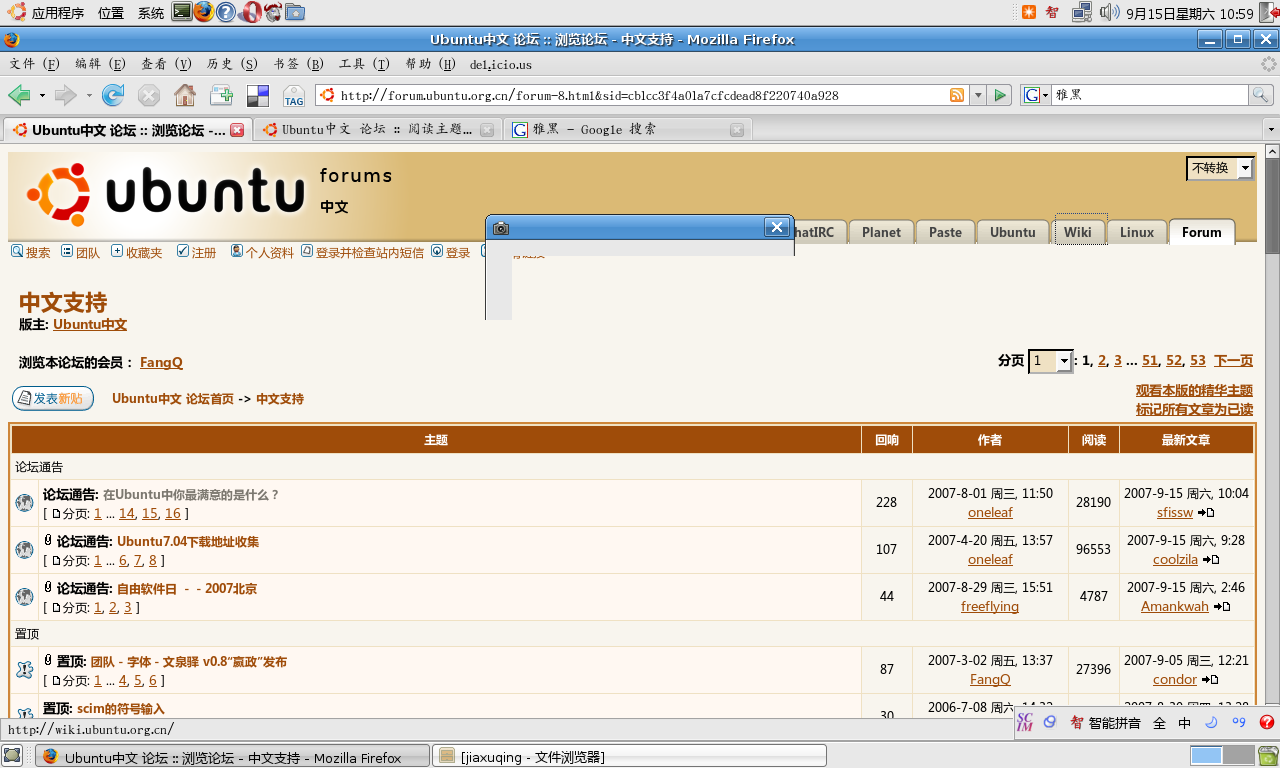Image resolution: width=1280 pixels, height=768 pixels.
Task: Click the red help icon on input toolbar
Action: (1266, 722)
